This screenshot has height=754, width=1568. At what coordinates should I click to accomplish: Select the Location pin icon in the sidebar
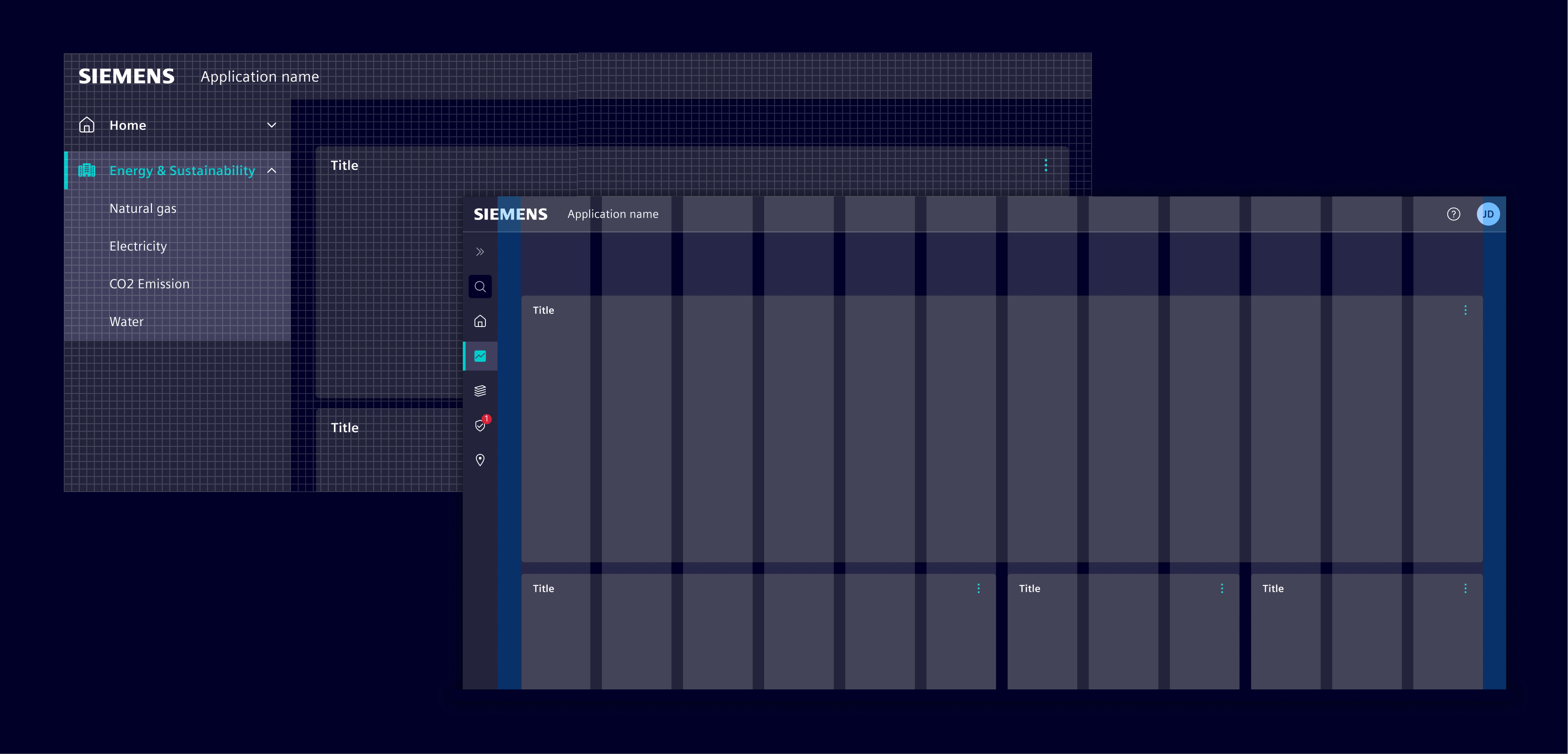coord(480,460)
